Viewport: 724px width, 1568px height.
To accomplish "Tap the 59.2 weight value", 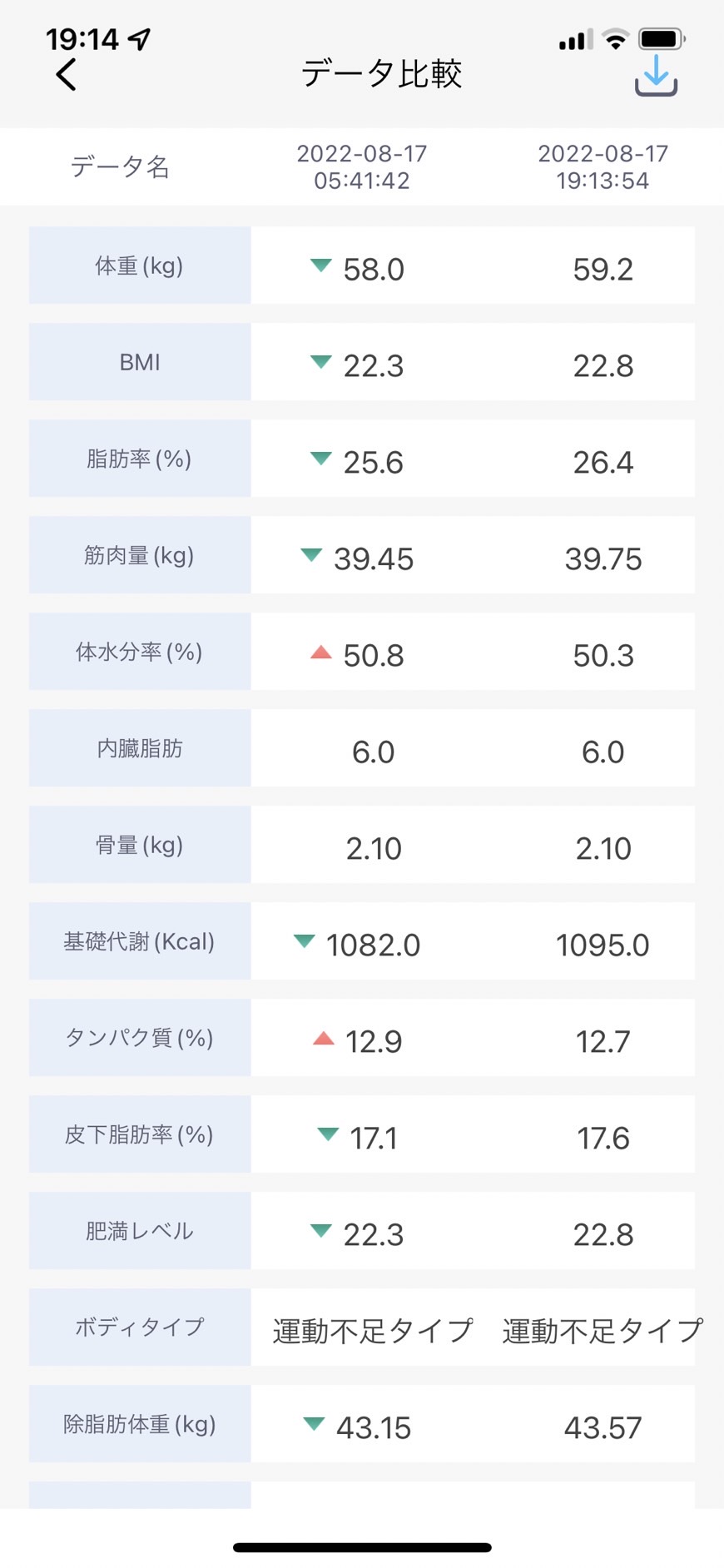I will (603, 269).
